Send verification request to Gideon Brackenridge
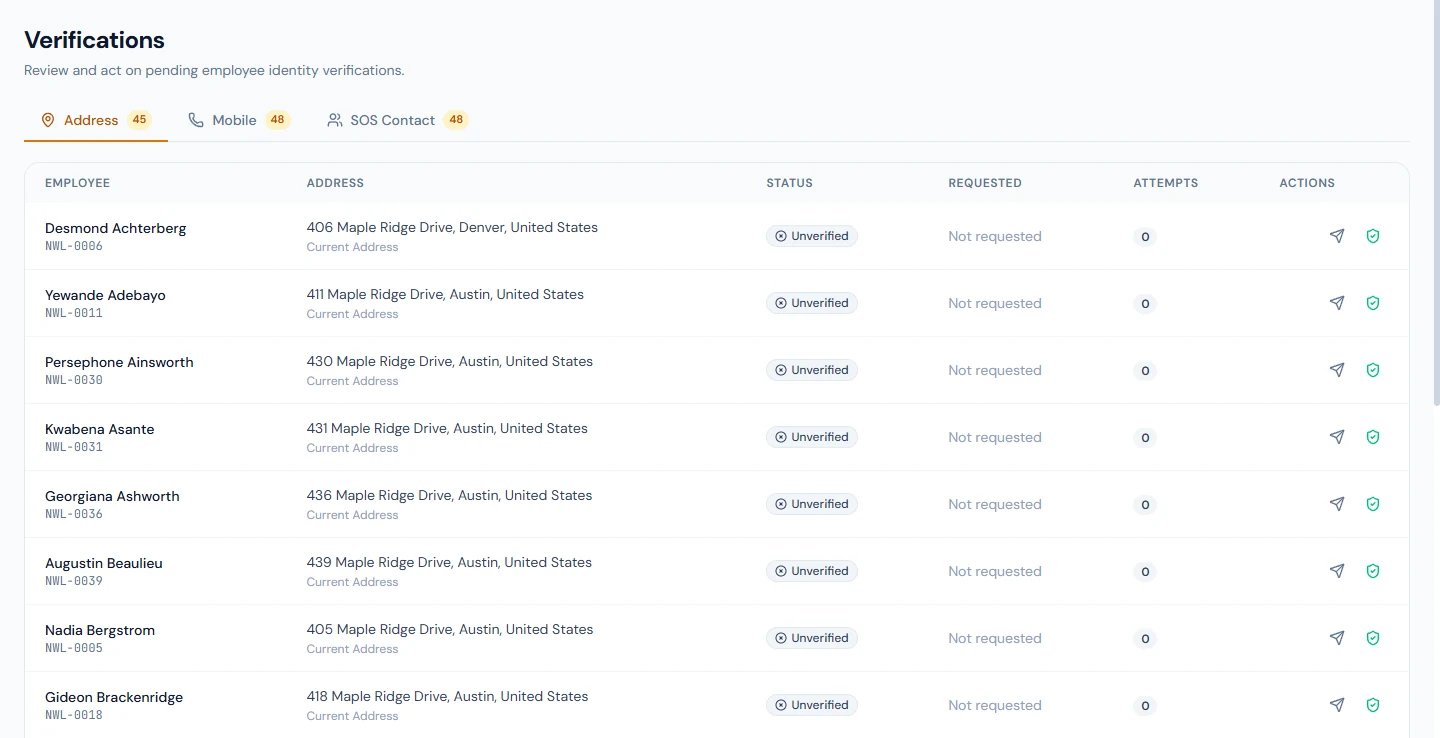Image resolution: width=1440 pixels, height=738 pixels. click(x=1337, y=705)
